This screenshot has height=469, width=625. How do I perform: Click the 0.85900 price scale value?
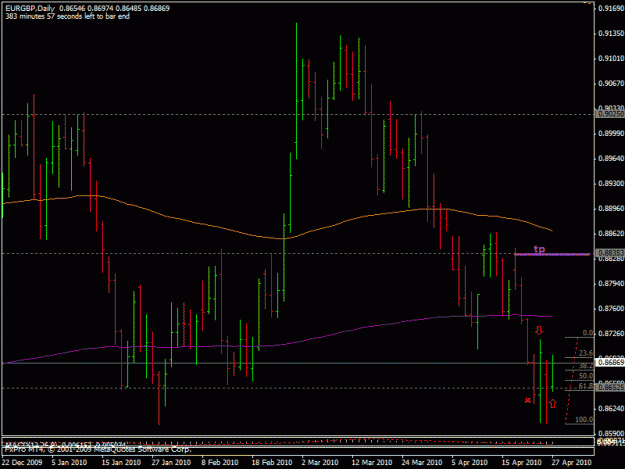[611, 433]
